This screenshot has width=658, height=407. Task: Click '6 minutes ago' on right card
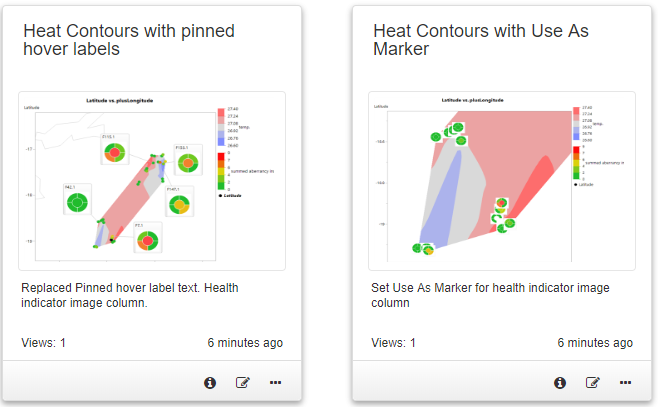[x=595, y=343]
